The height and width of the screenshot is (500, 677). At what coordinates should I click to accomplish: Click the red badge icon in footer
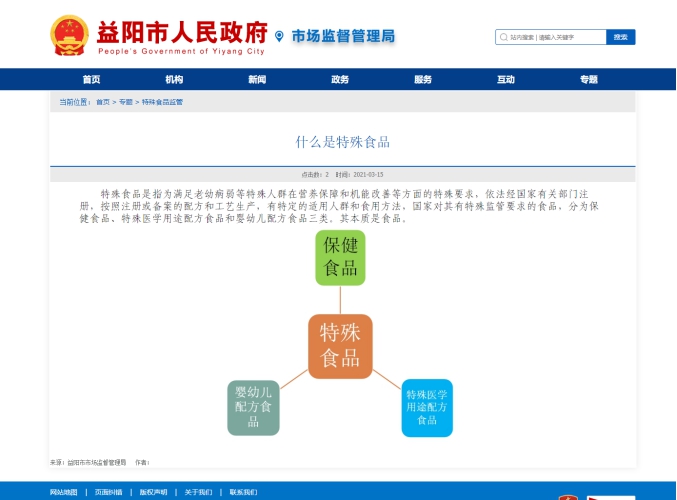coord(568,496)
